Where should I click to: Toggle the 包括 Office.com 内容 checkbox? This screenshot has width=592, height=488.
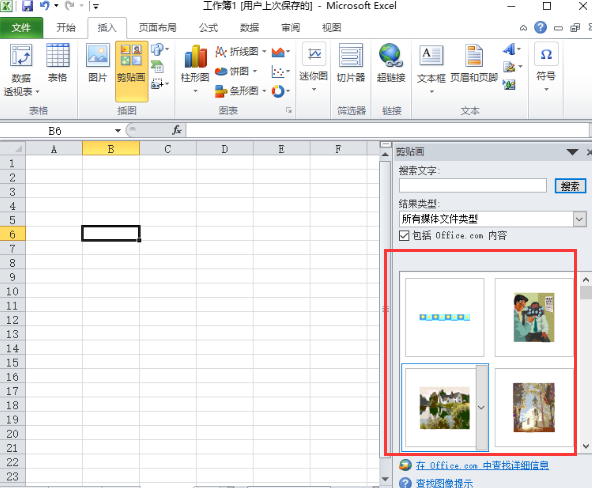(404, 236)
